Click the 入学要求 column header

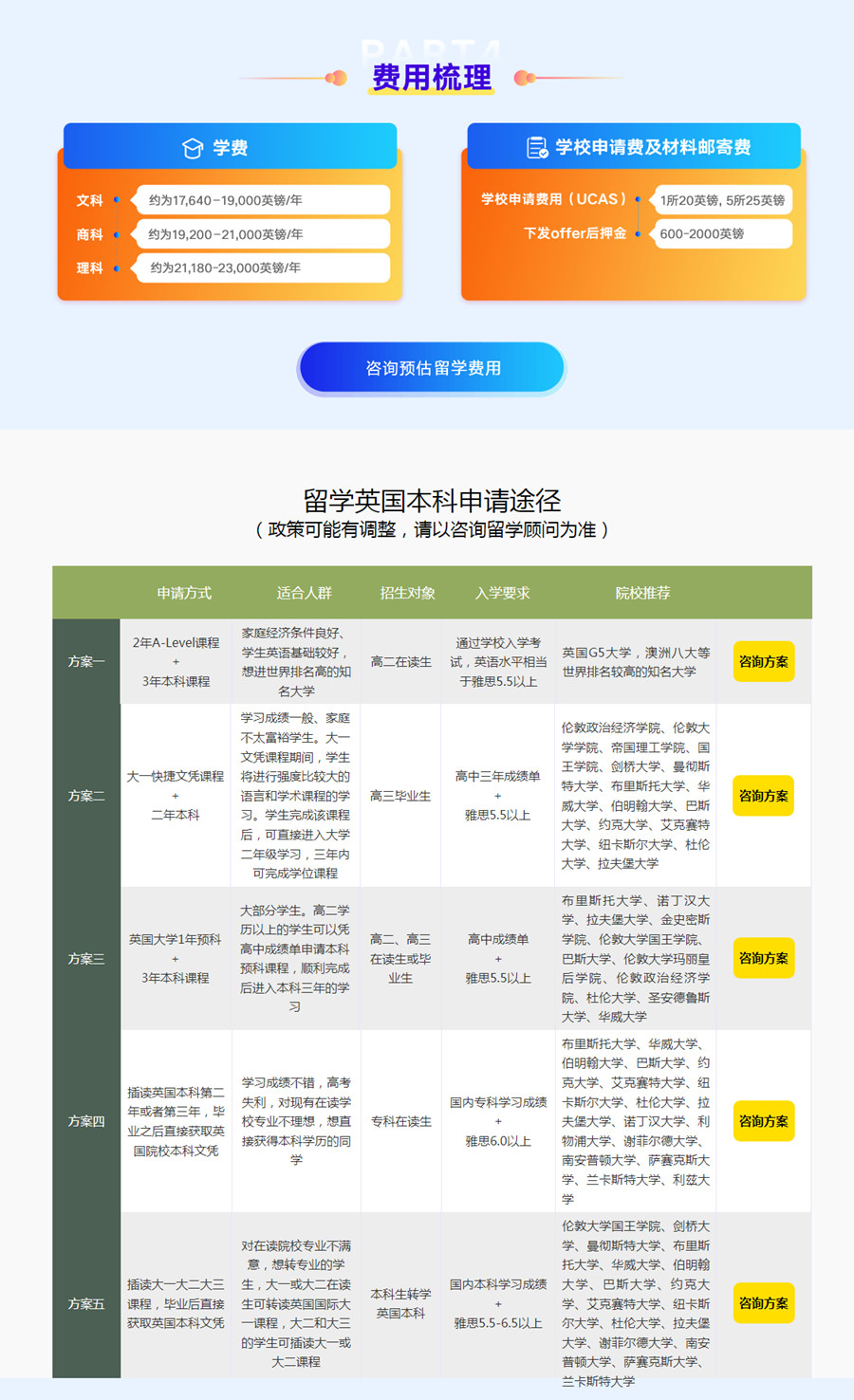click(502, 593)
